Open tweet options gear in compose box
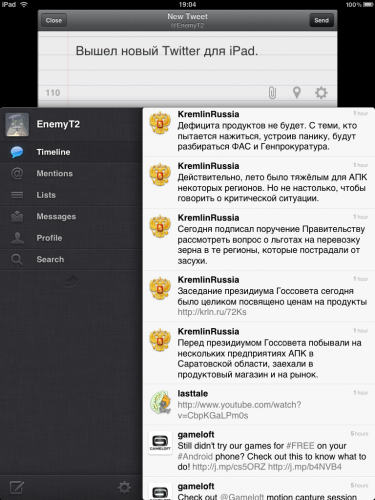The width and height of the screenshot is (375, 500). tap(321, 93)
